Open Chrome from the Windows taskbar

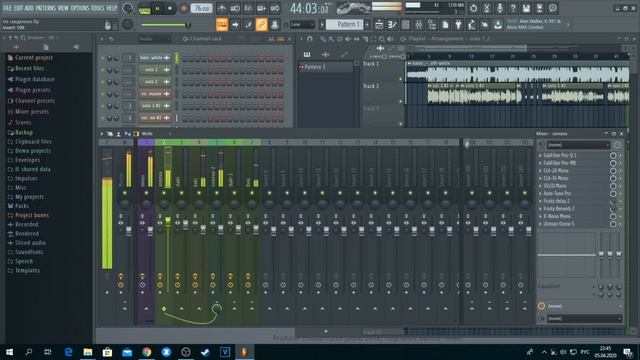point(147,351)
